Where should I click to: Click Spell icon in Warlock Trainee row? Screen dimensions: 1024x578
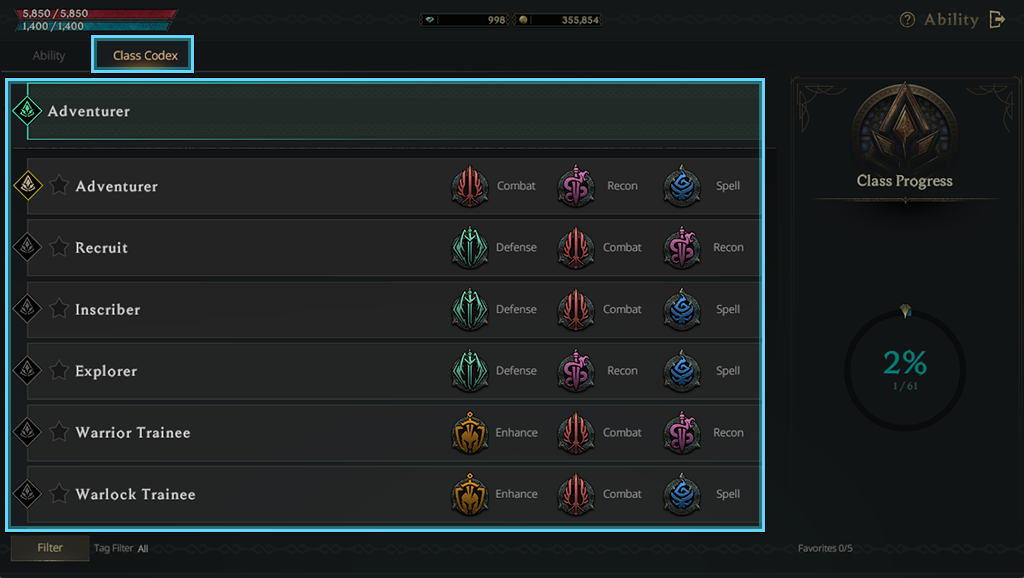pyautogui.click(x=682, y=494)
